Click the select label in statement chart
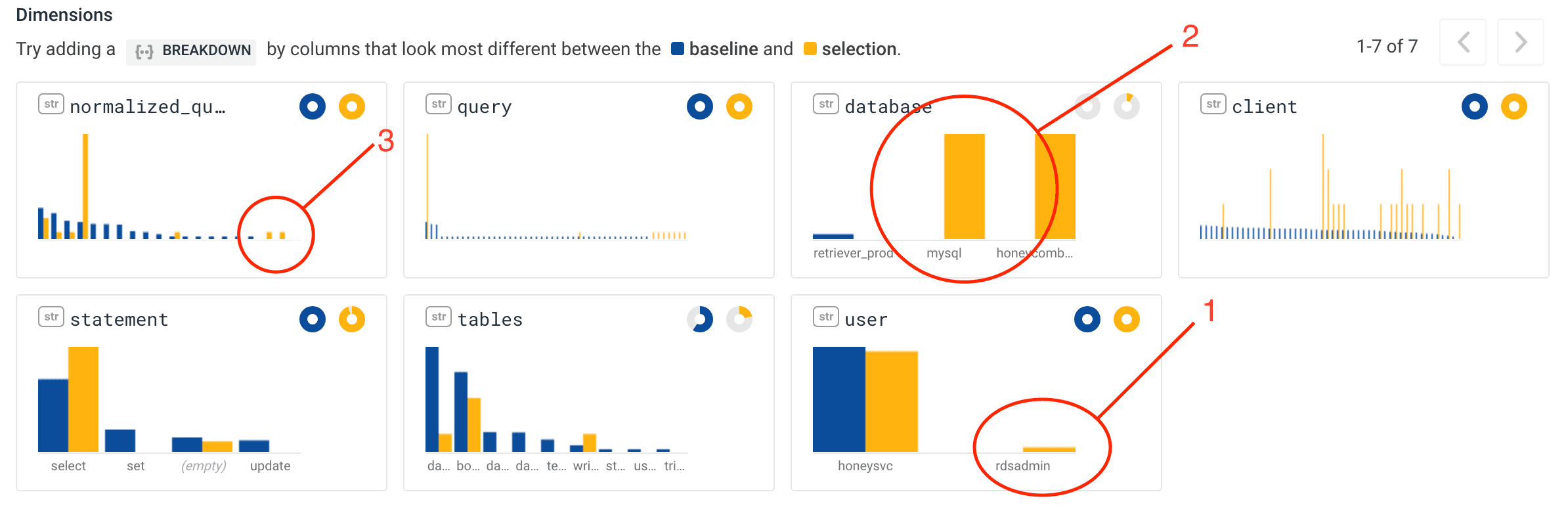The image size is (1568, 511). [68, 466]
